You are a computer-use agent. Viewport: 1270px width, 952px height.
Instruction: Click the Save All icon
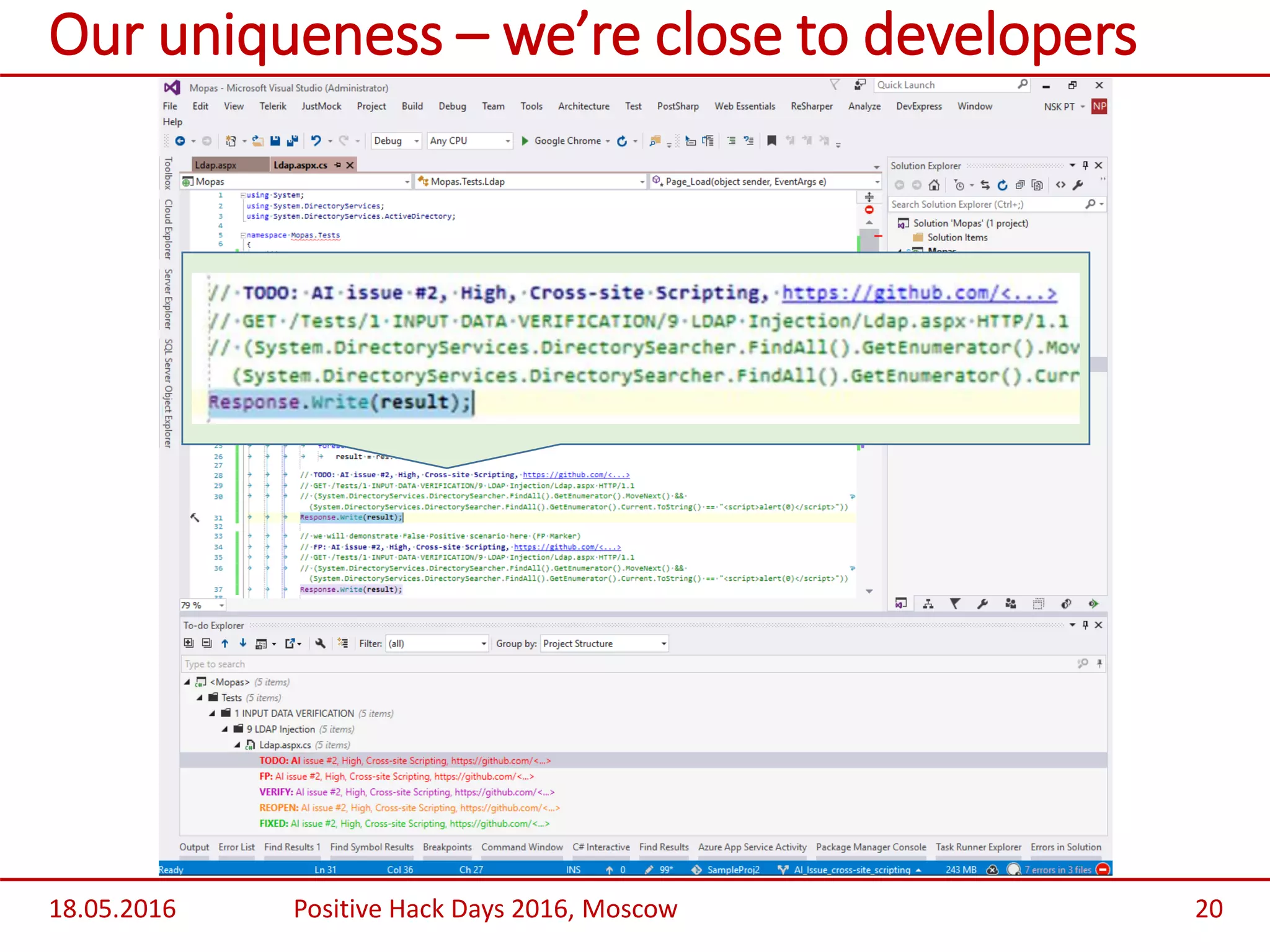pyautogui.click(x=293, y=141)
